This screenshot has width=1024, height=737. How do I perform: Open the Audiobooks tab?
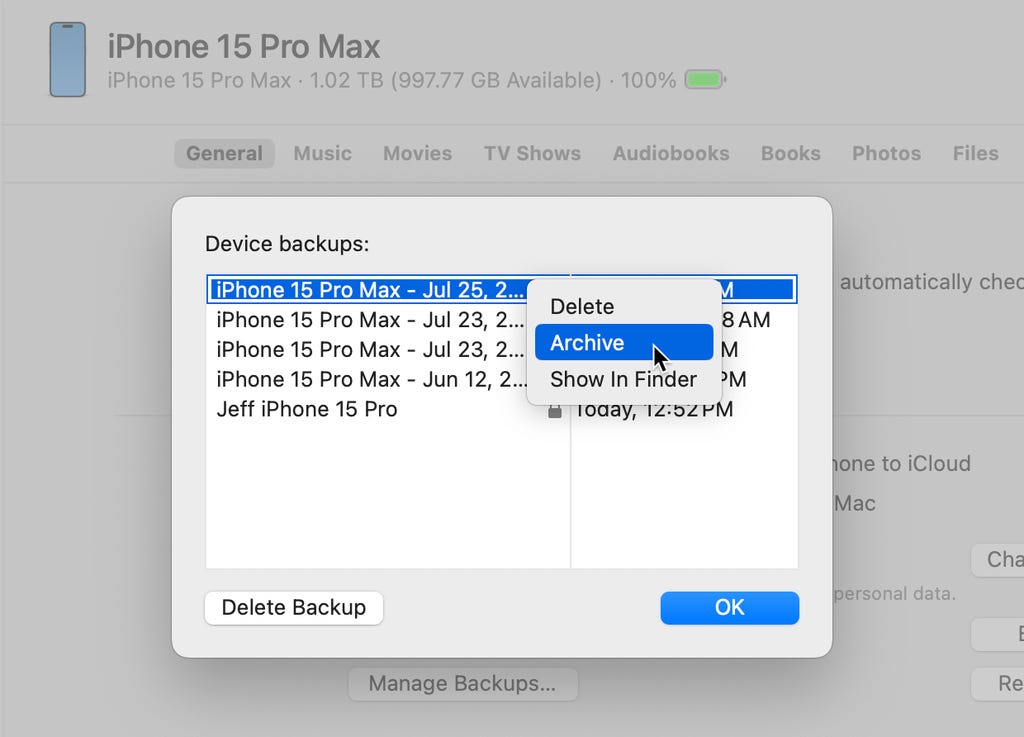[x=670, y=153]
